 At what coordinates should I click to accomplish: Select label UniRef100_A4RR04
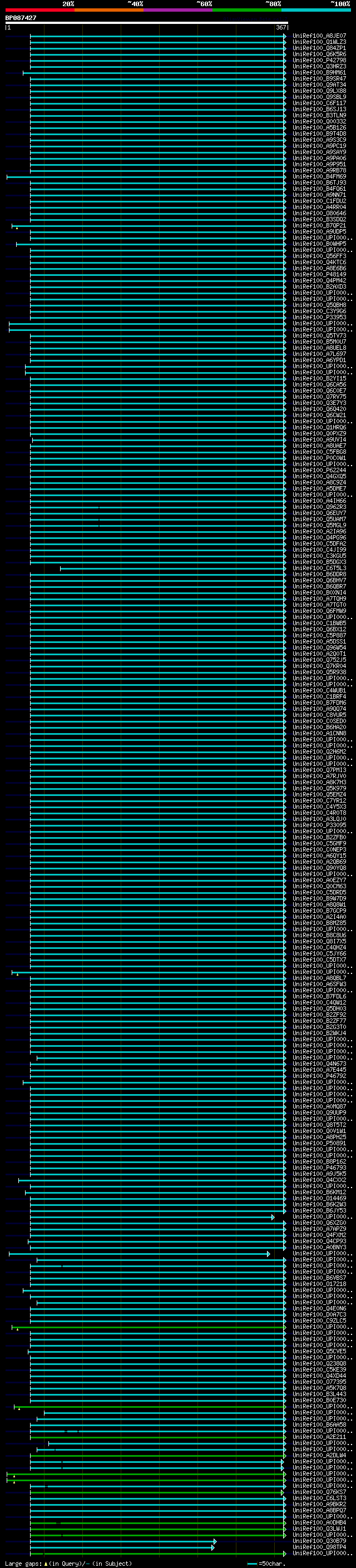tap(319, 207)
